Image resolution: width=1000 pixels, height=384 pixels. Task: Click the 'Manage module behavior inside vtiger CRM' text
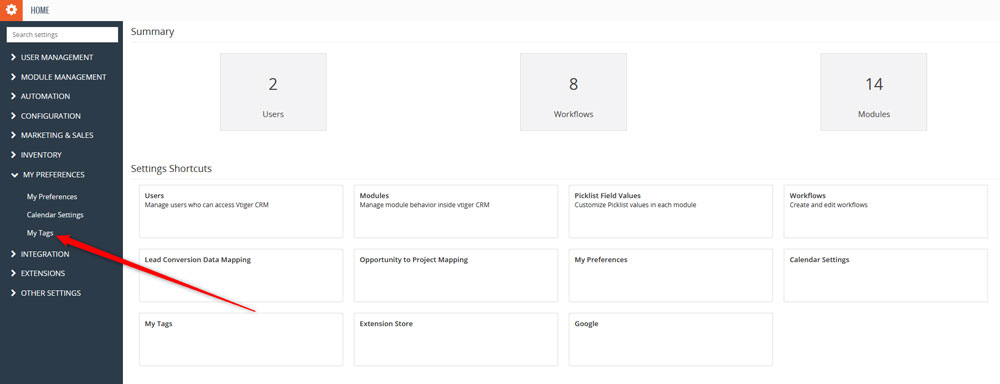pyautogui.click(x=424, y=205)
